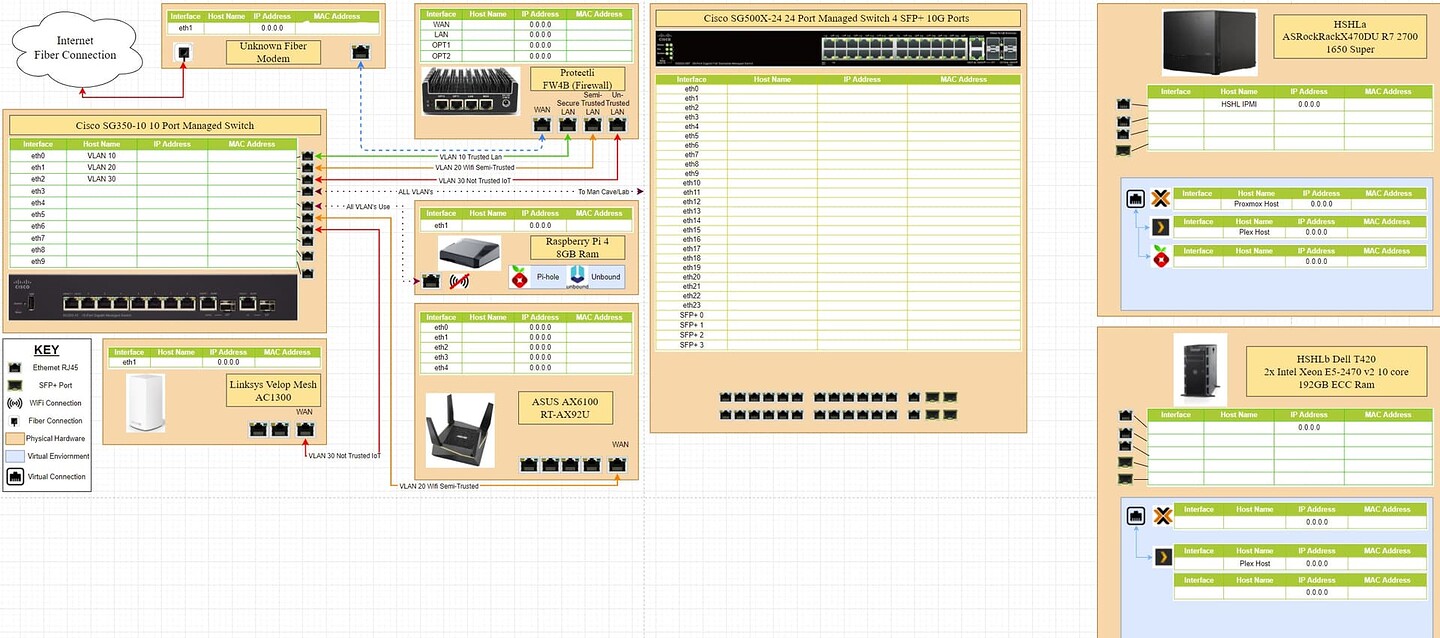
Task: Select the Proxmox icon on the Dell T420 panel
Action: click(1163, 515)
